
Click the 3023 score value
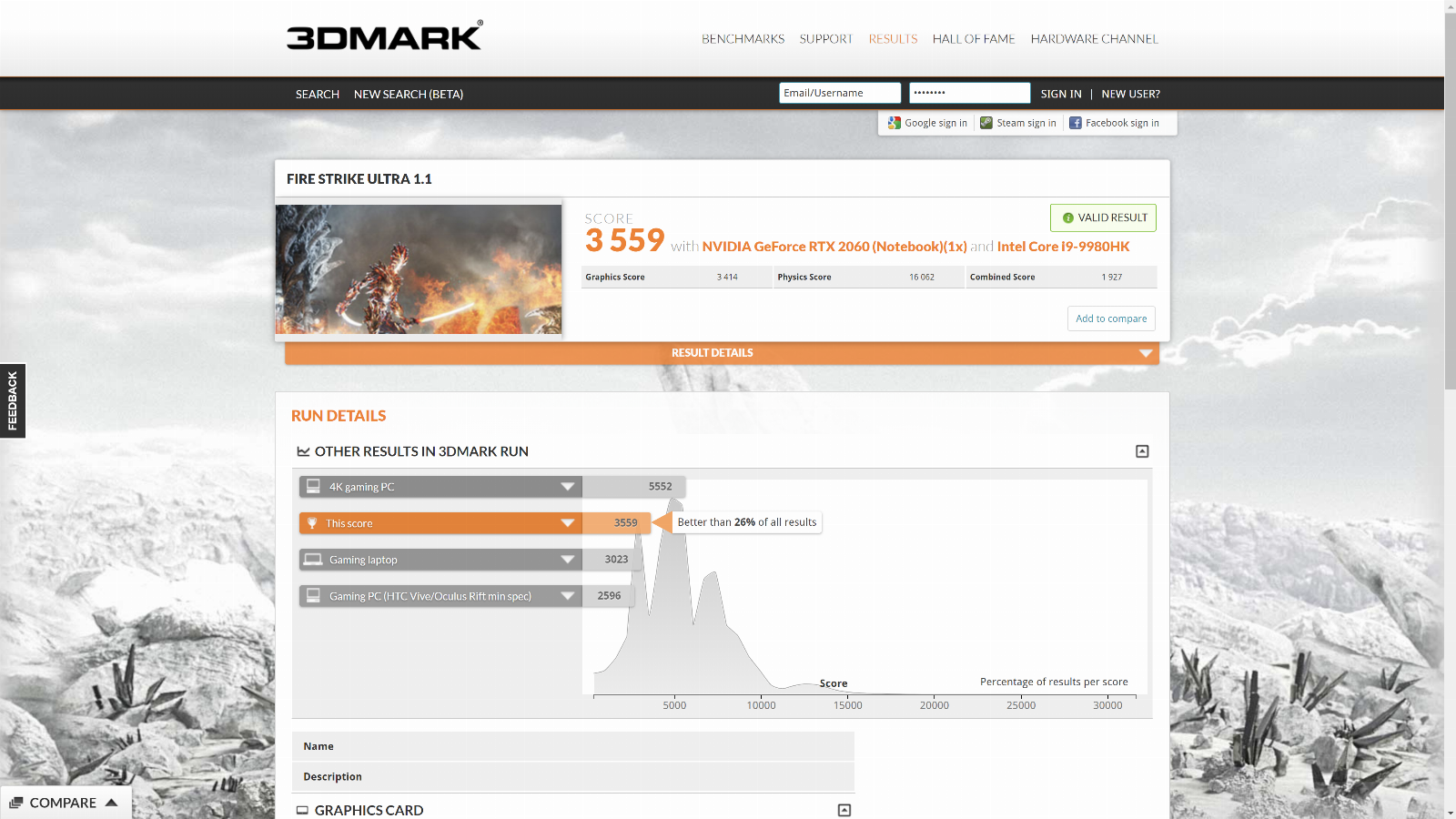(x=616, y=560)
